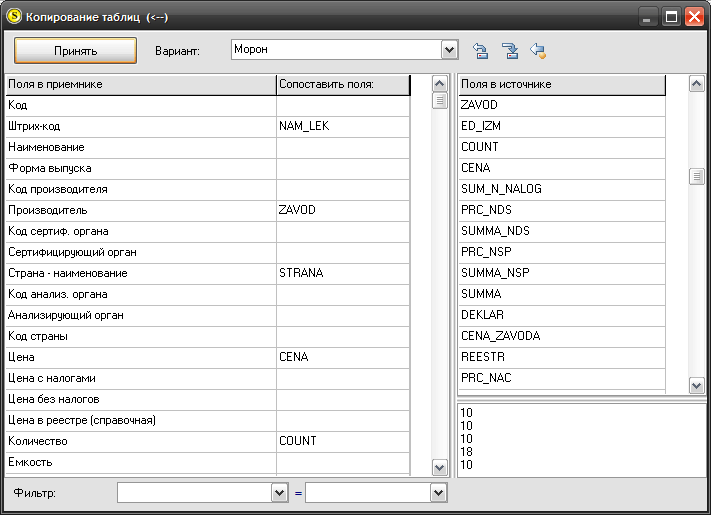The height and width of the screenshot is (515, 711).
Task: Select the Цена row in receiver fields
Action: tap(141, 358)
